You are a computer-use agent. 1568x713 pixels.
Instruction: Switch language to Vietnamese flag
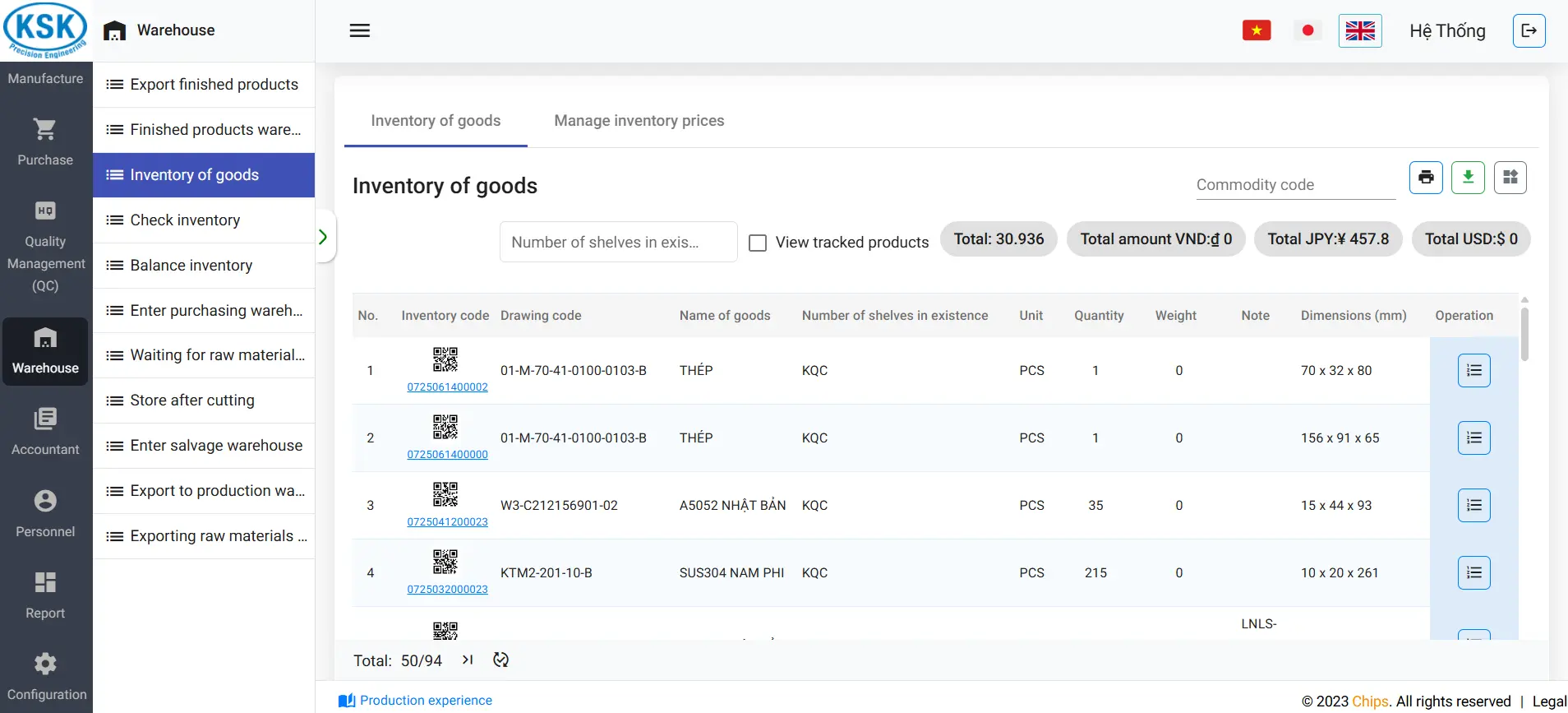point(1256,31)
